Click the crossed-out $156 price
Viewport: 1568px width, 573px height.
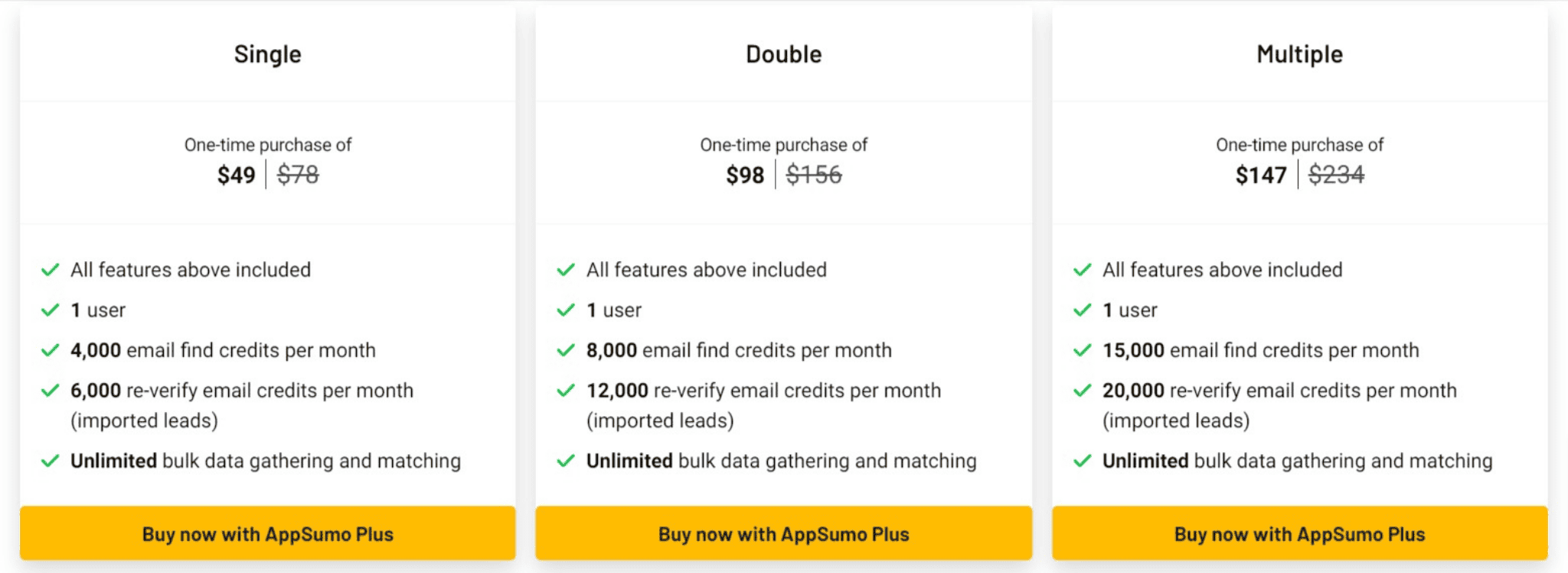pos(814,175)
